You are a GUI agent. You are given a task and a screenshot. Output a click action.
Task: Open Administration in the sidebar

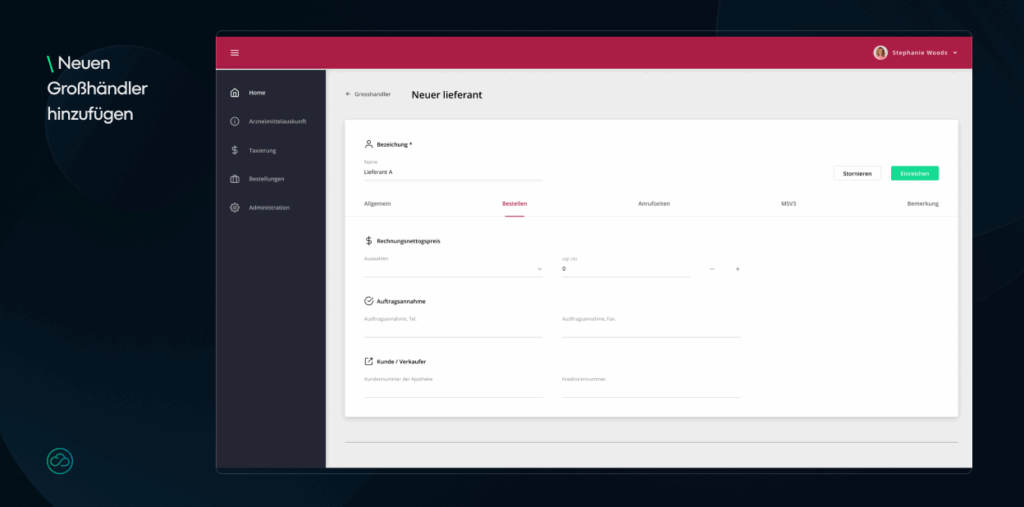tap(270, 208)
